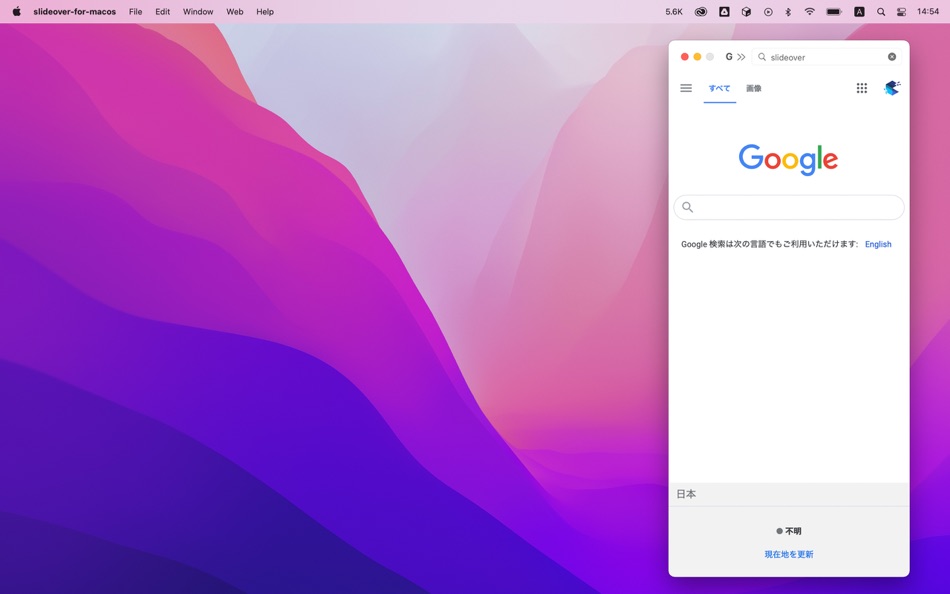
Task: Click the slideover URL search field
Action: 826,57
